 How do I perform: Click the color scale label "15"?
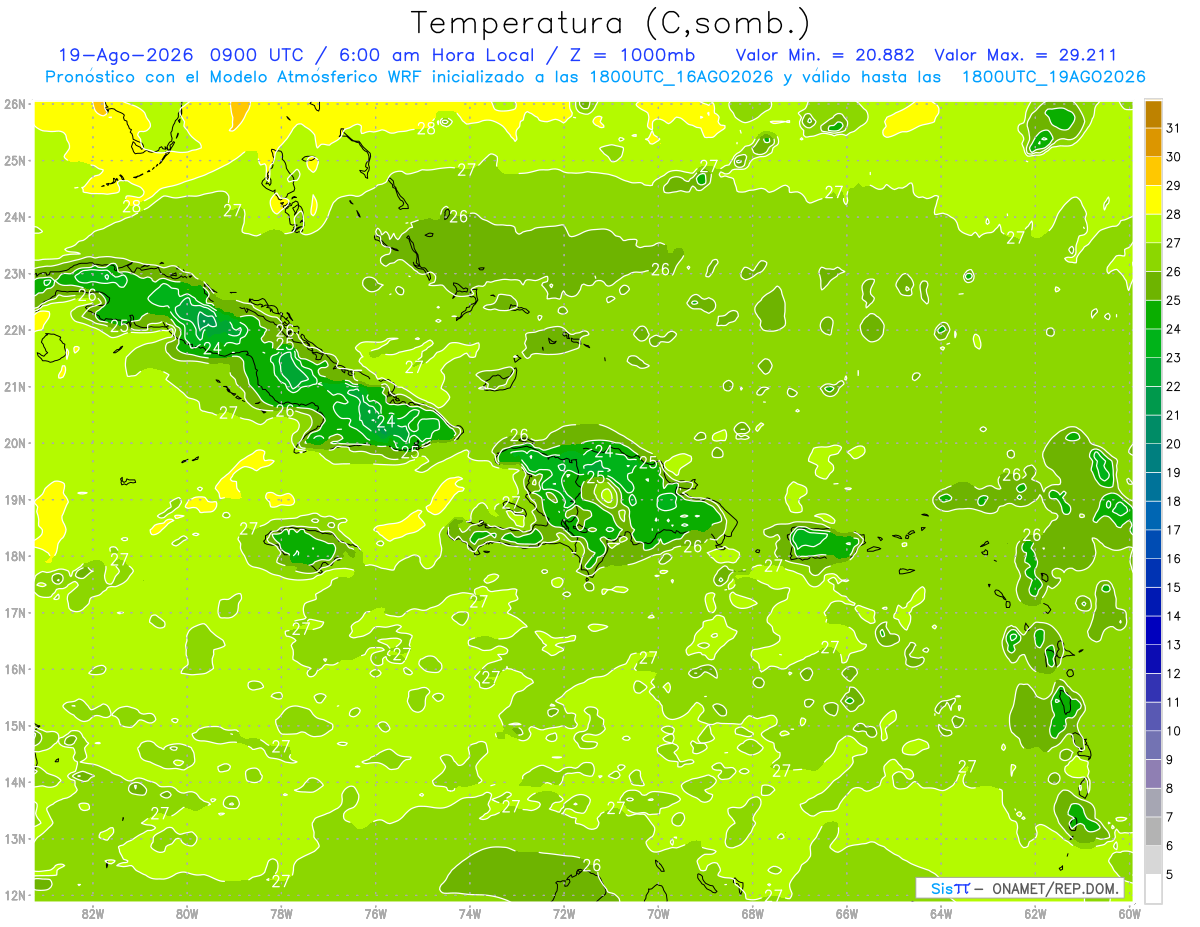[1173, 588]
